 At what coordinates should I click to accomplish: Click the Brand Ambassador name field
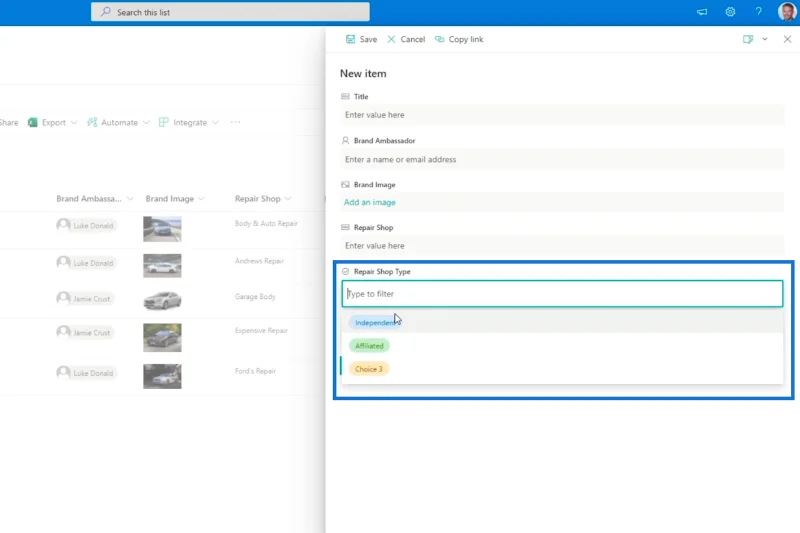(562, 159)
